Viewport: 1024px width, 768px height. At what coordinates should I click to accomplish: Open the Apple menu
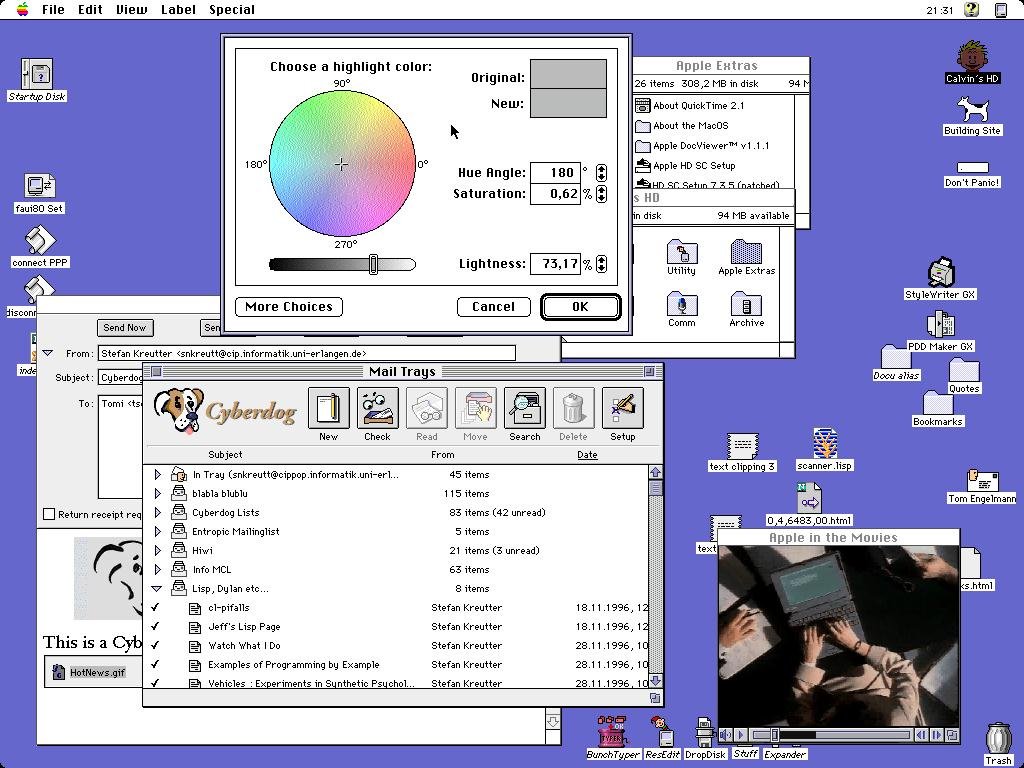pos(23,9)
